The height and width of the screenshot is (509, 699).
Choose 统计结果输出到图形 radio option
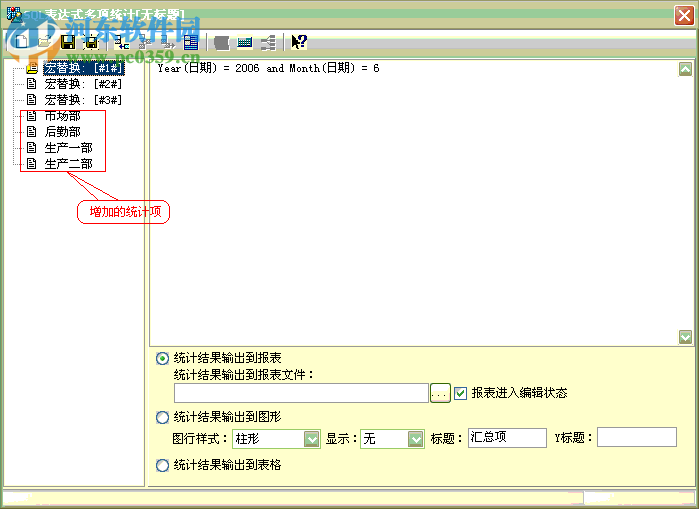click(162, 418)
